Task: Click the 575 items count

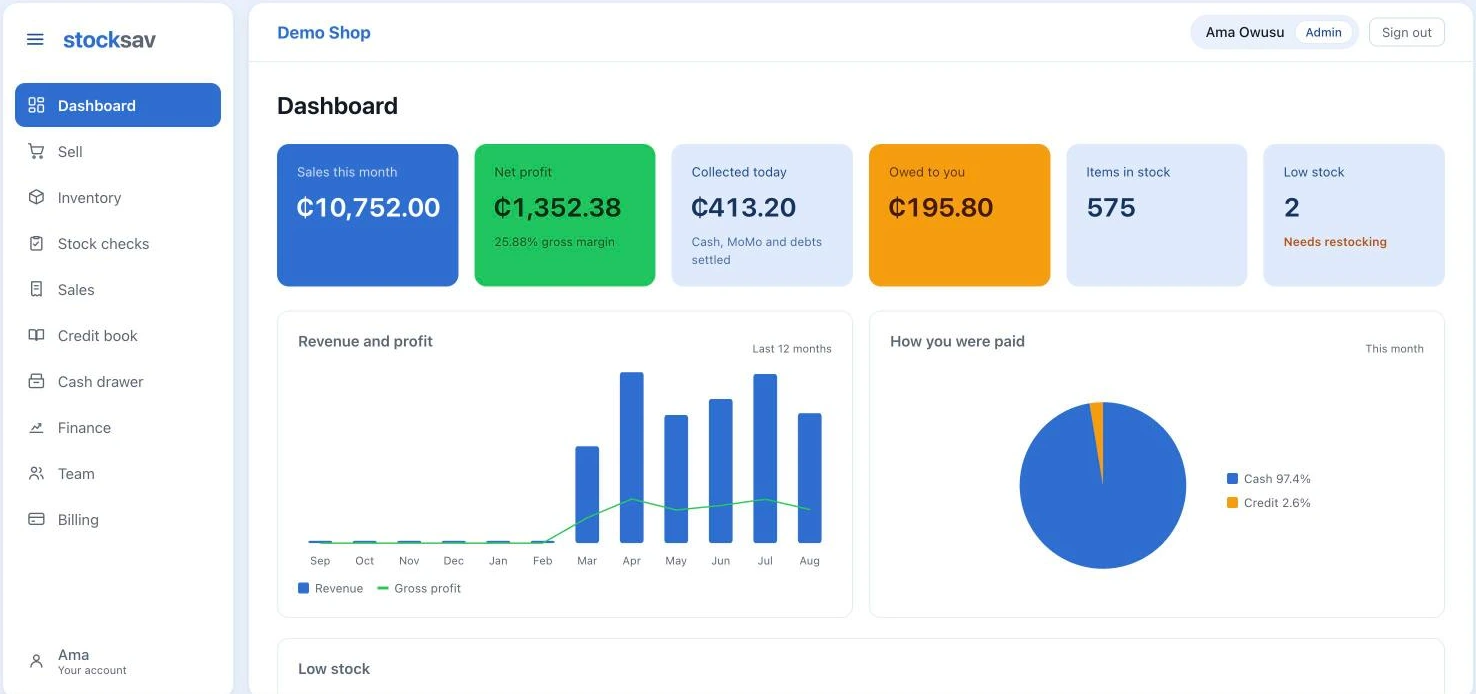Action: pos(1111,207)
